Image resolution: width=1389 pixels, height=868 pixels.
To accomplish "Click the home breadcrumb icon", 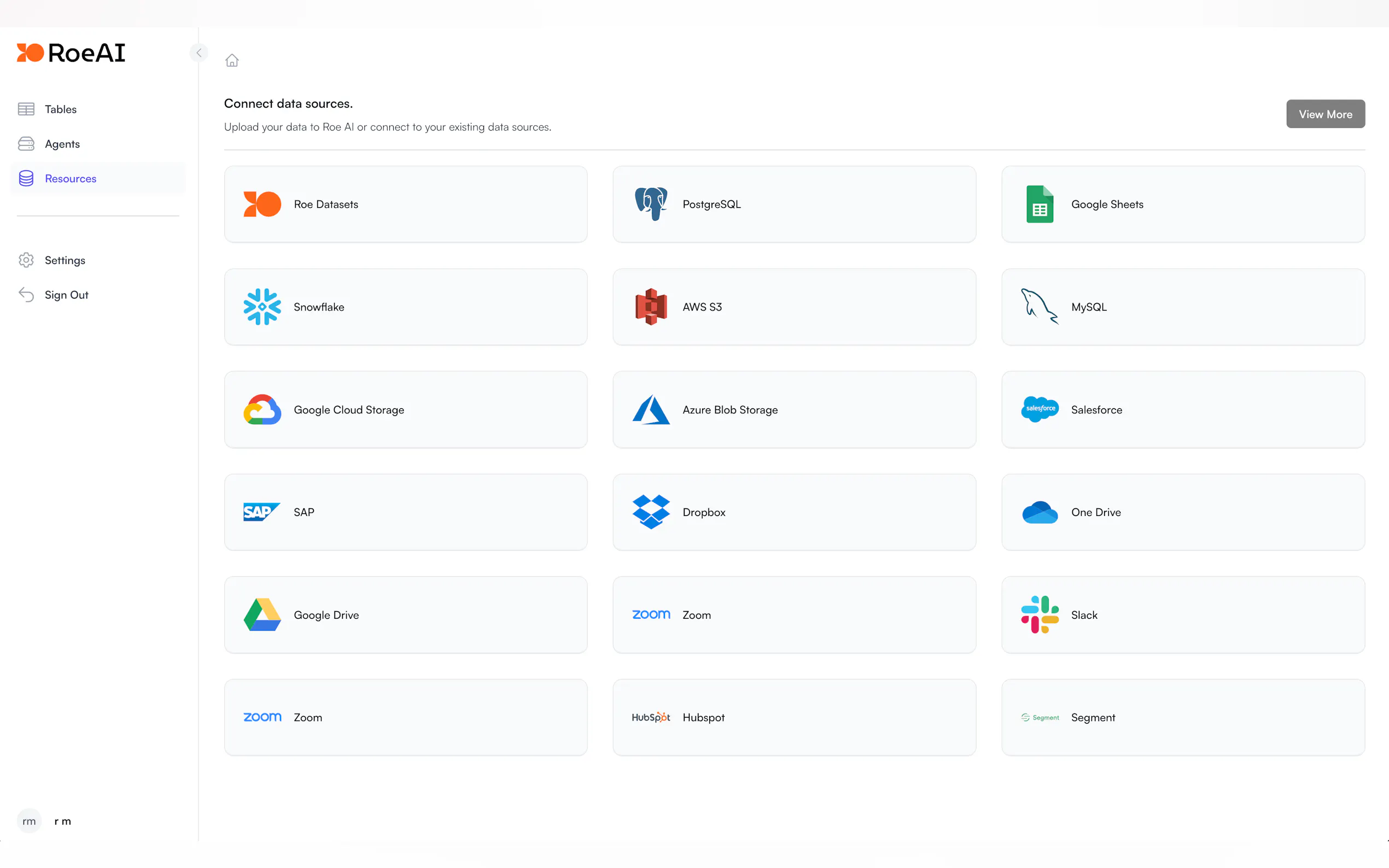I will 231,60.
